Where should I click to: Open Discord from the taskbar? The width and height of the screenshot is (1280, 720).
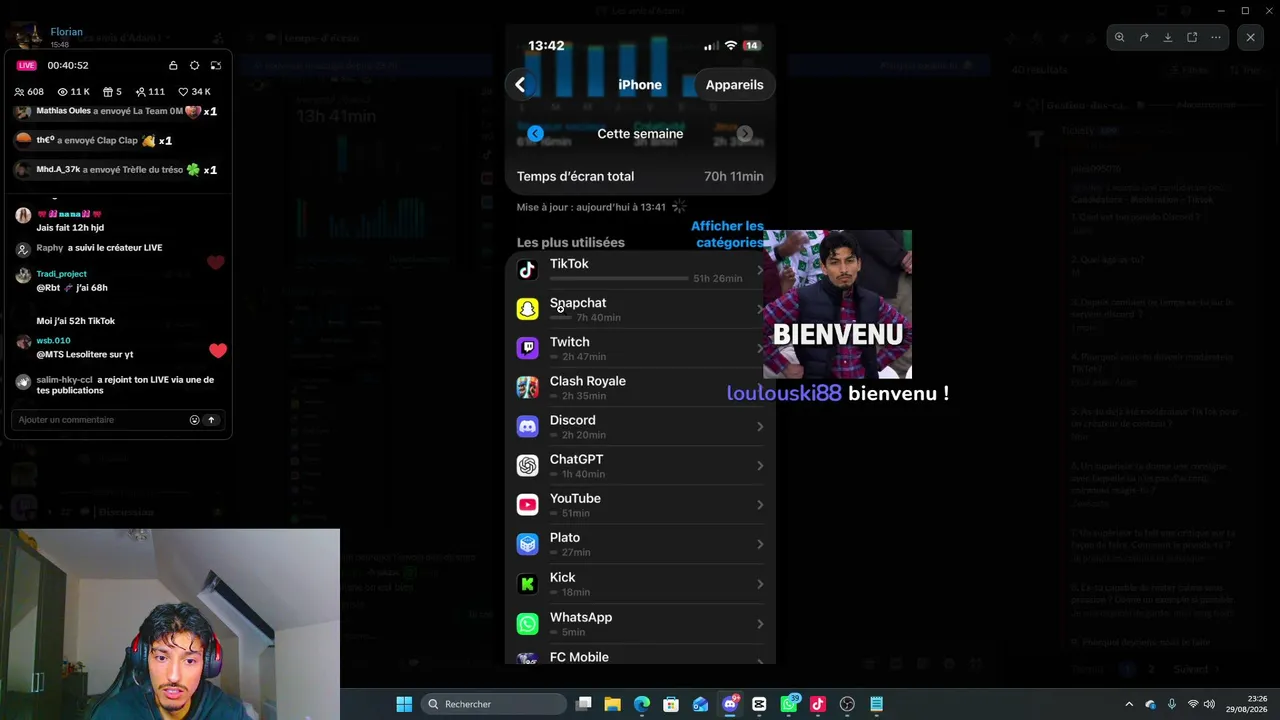point(730,704)
